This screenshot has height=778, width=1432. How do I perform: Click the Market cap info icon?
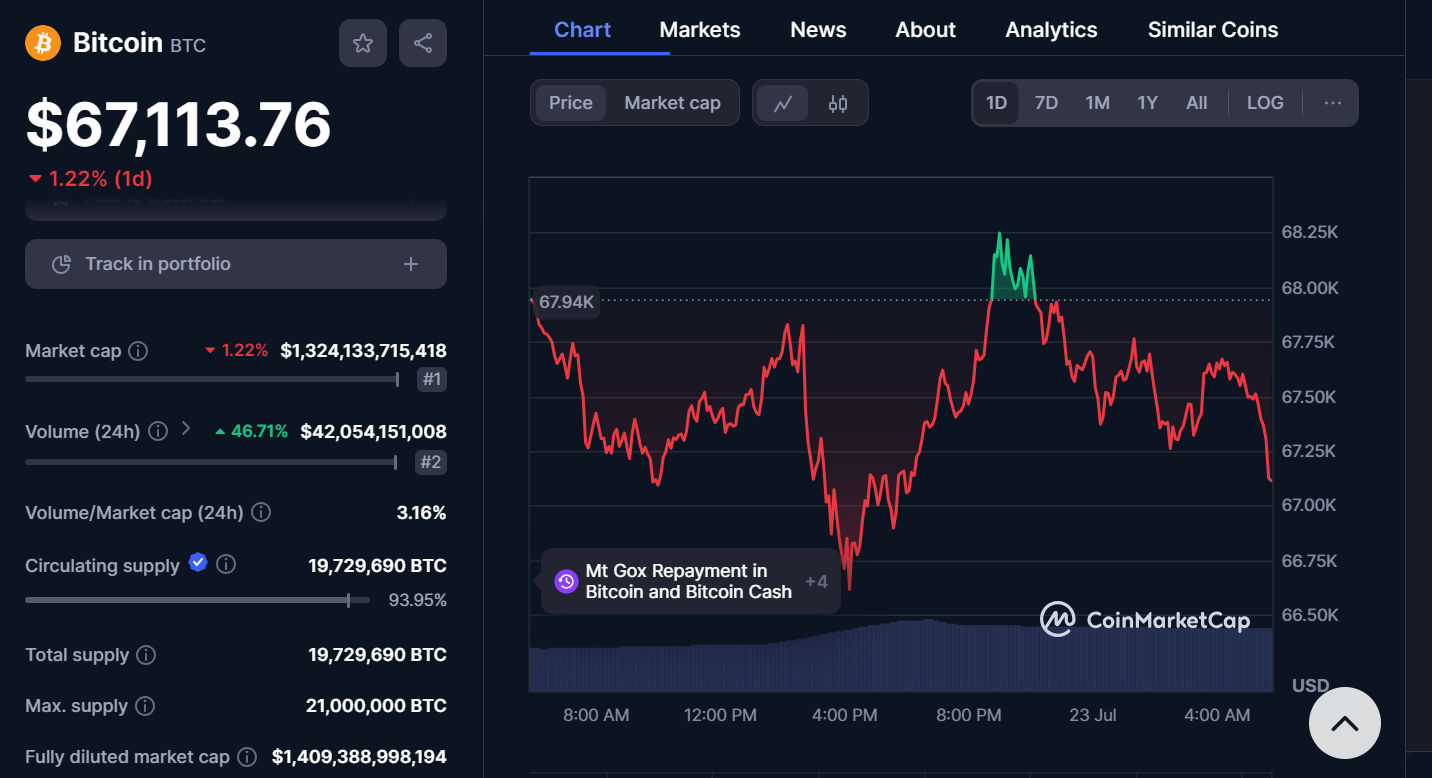pyautogui.click(x=139, y=351)
